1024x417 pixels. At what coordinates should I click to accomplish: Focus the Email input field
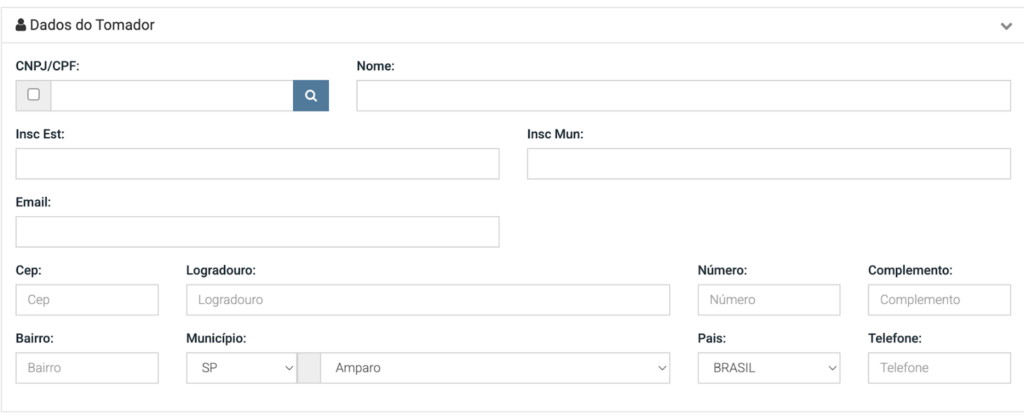click(x=257, y=232)
